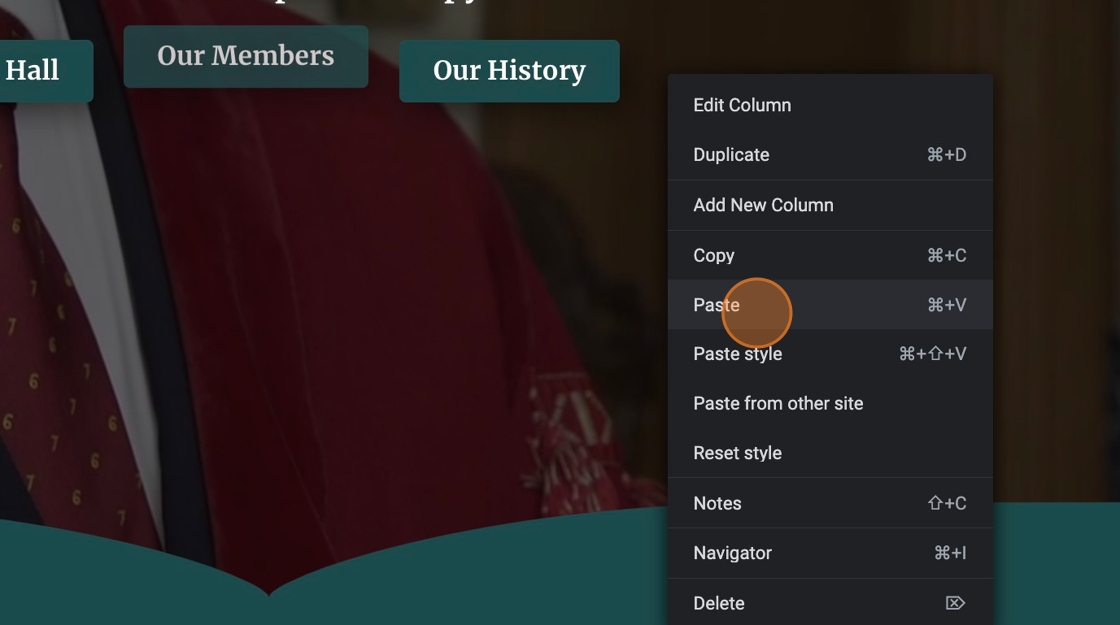Viewport: 1120px width, 625px height.
Task: Click Paste from other site
Action: [830, 404]
